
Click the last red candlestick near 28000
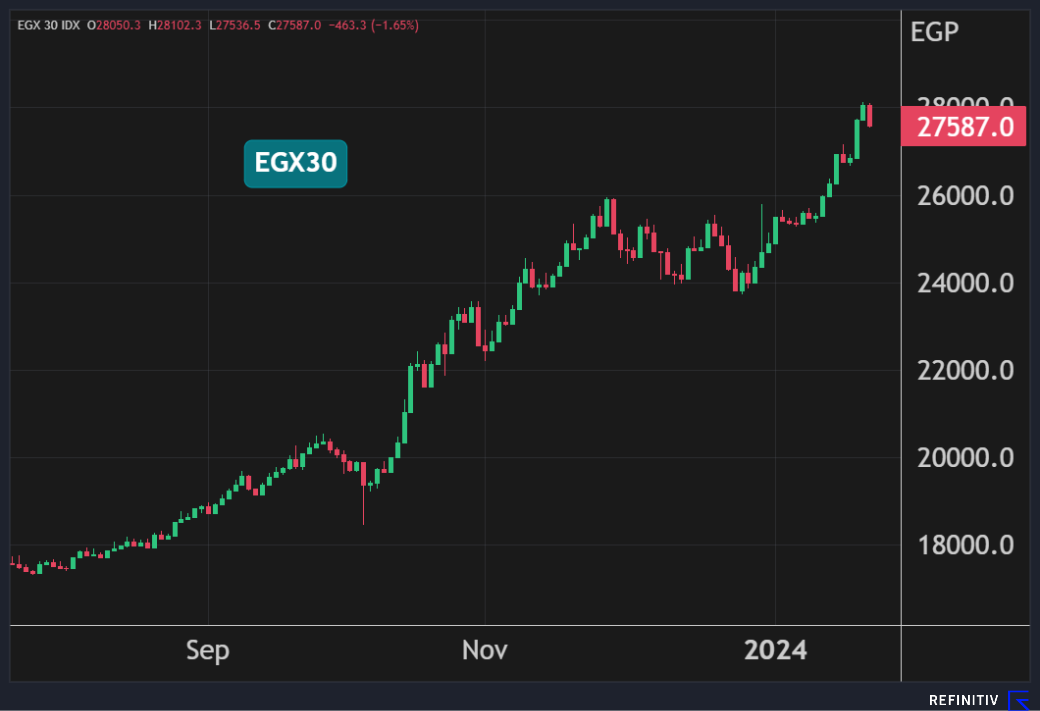point(870,115)
